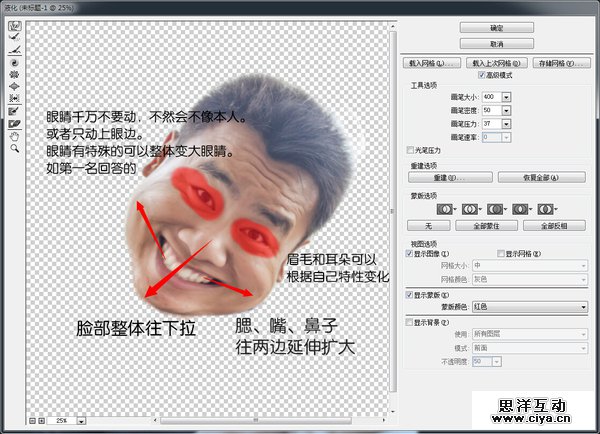Click the 画笔密度 (Brush Density) value field
This screenshot has height=434, width=600.
(490, 110)
